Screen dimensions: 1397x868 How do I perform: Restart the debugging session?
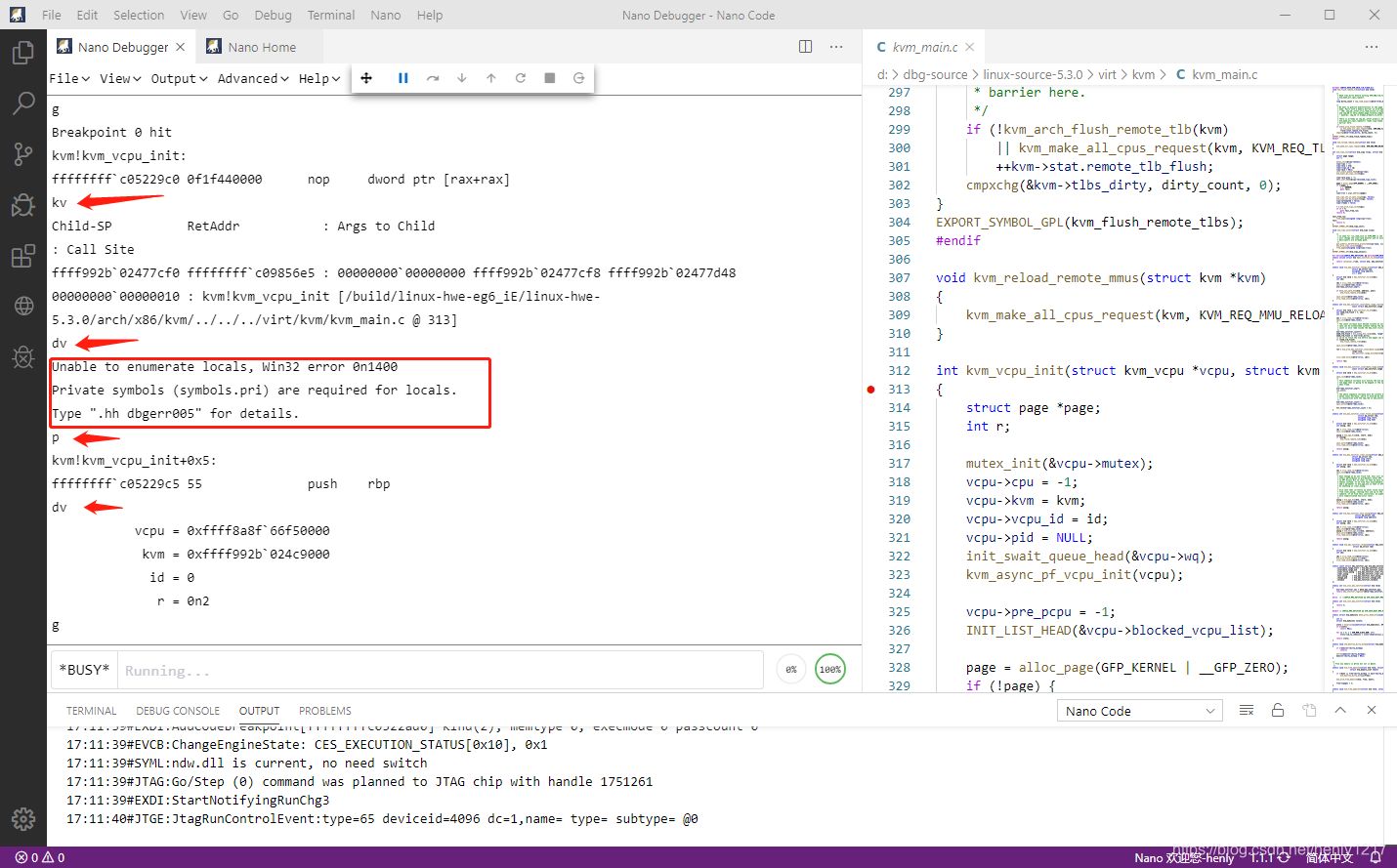(520, 78)
